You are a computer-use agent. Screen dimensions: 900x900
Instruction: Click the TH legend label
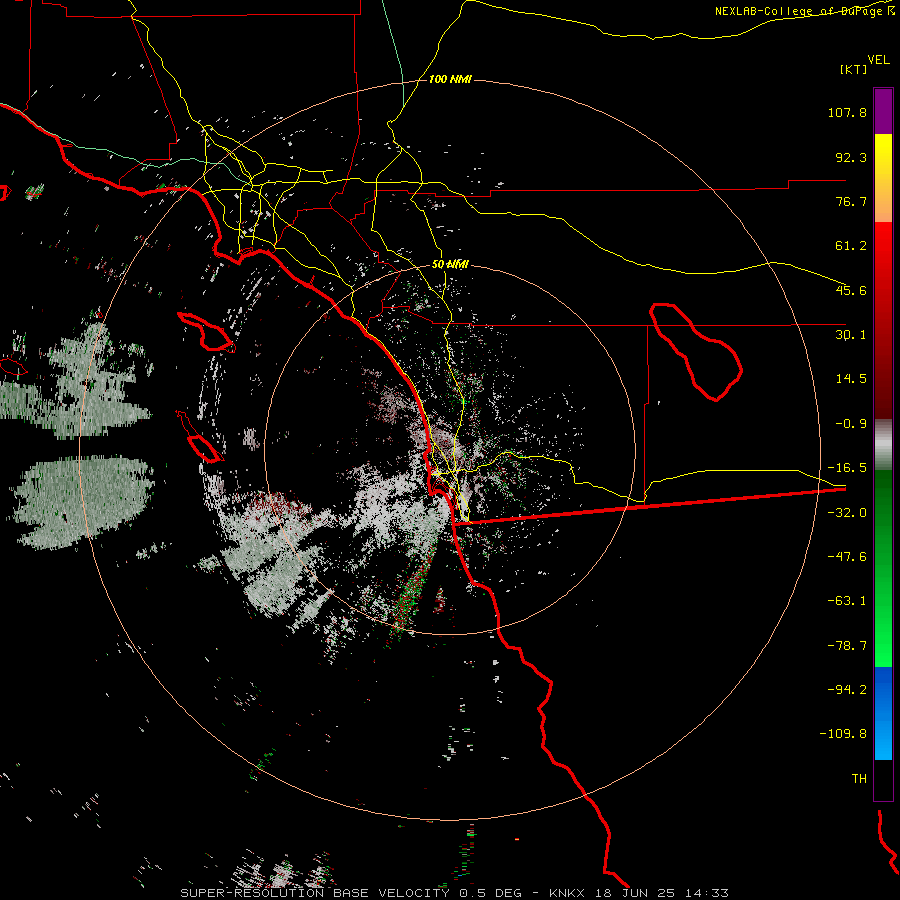[859, 778]
